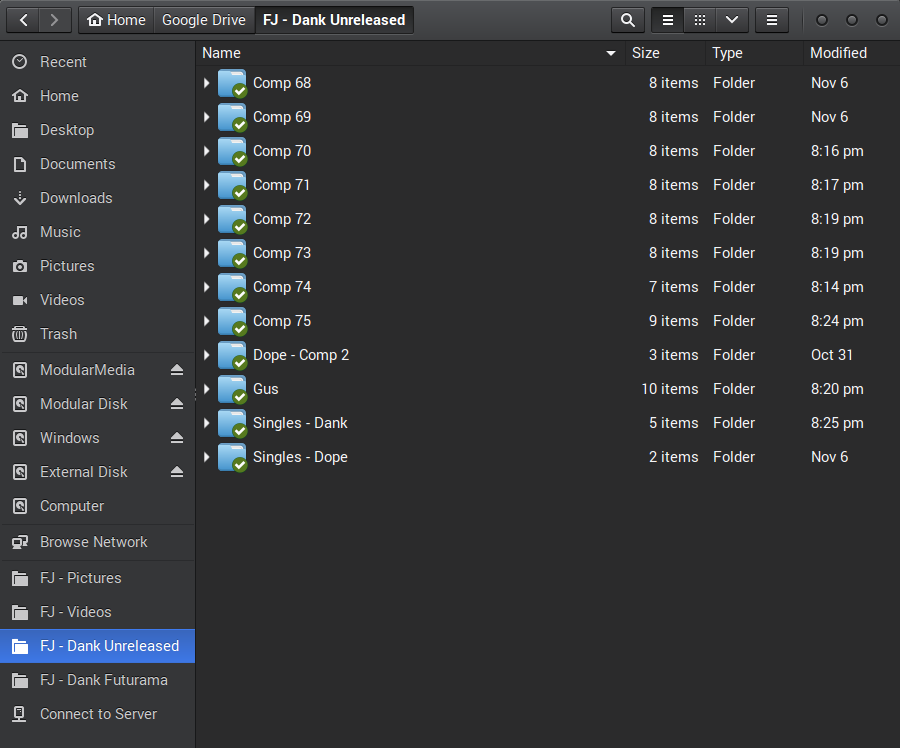Viewport: 900px width, 748px height.
Task: Sort files by the Modified column
Action: tap(838, 53)
